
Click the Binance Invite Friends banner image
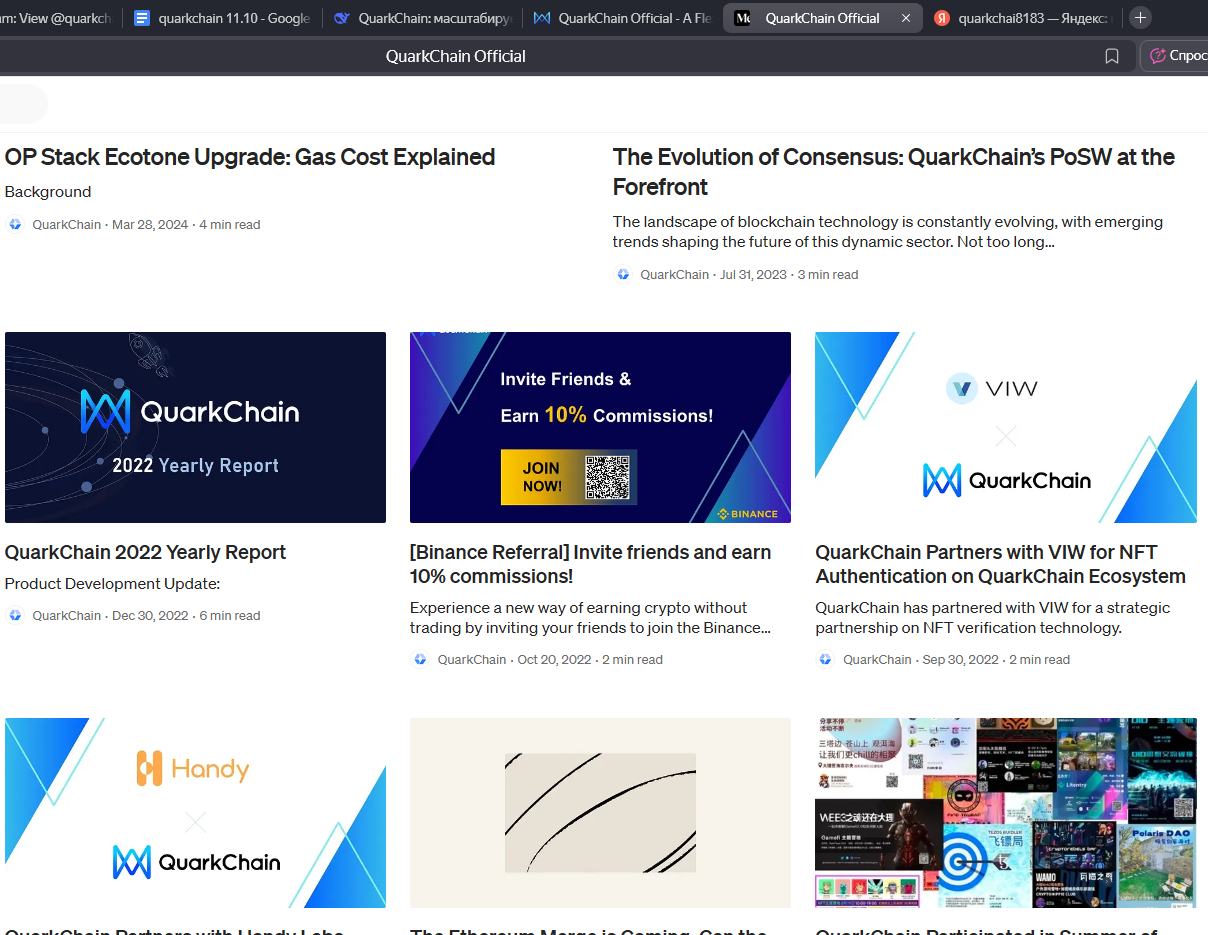[600, 427]
